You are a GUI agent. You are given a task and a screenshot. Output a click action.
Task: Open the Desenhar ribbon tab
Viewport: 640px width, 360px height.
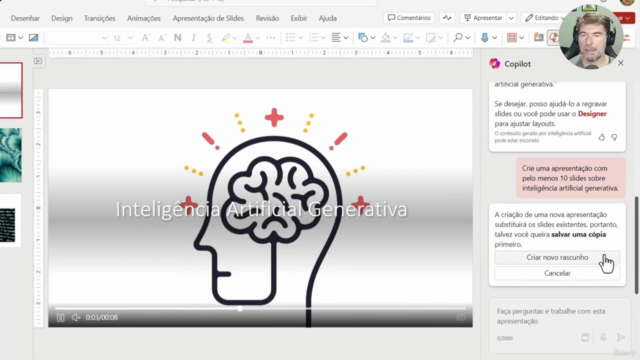(25, 18)
